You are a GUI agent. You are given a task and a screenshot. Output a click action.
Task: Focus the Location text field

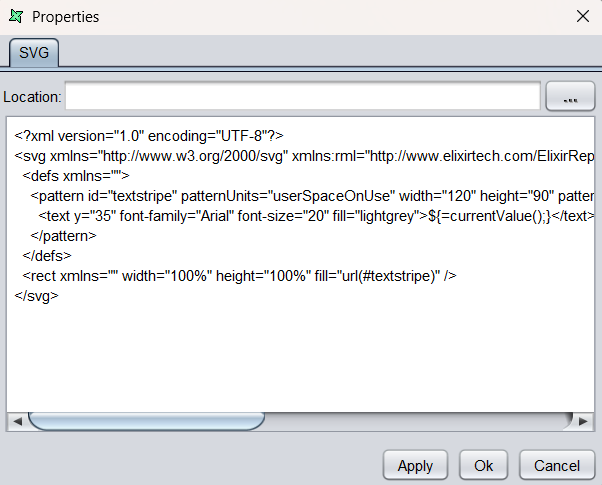click(x=303, y=96)
